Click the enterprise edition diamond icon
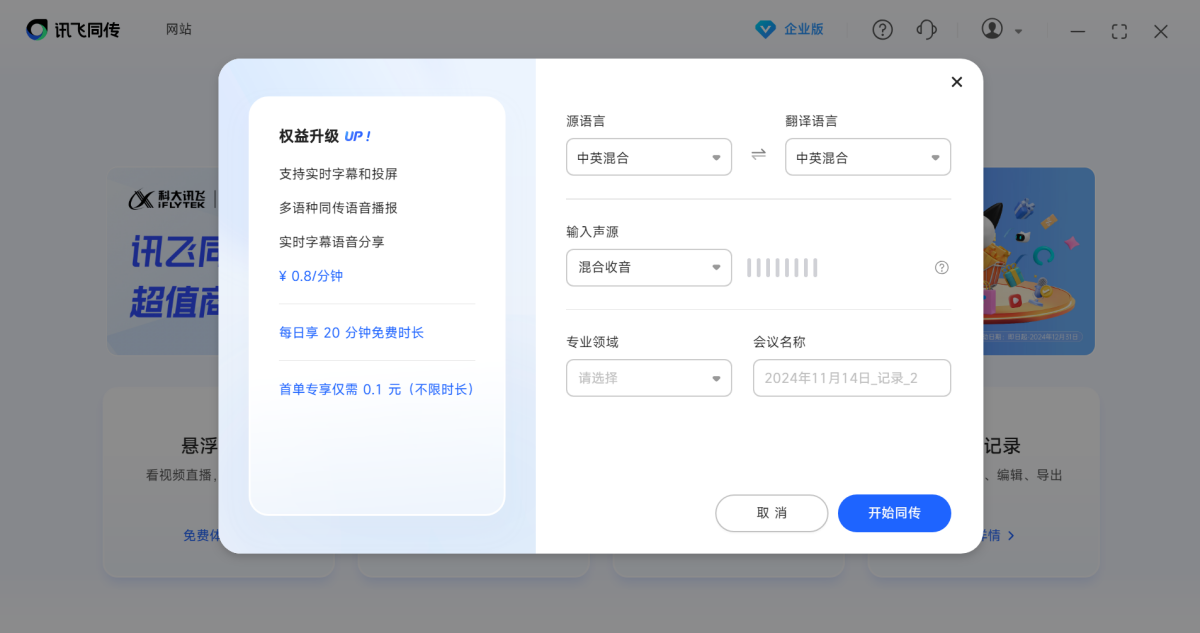Image resolution: width=1200 pixels, height=633 pixels. tap(765, 30)
